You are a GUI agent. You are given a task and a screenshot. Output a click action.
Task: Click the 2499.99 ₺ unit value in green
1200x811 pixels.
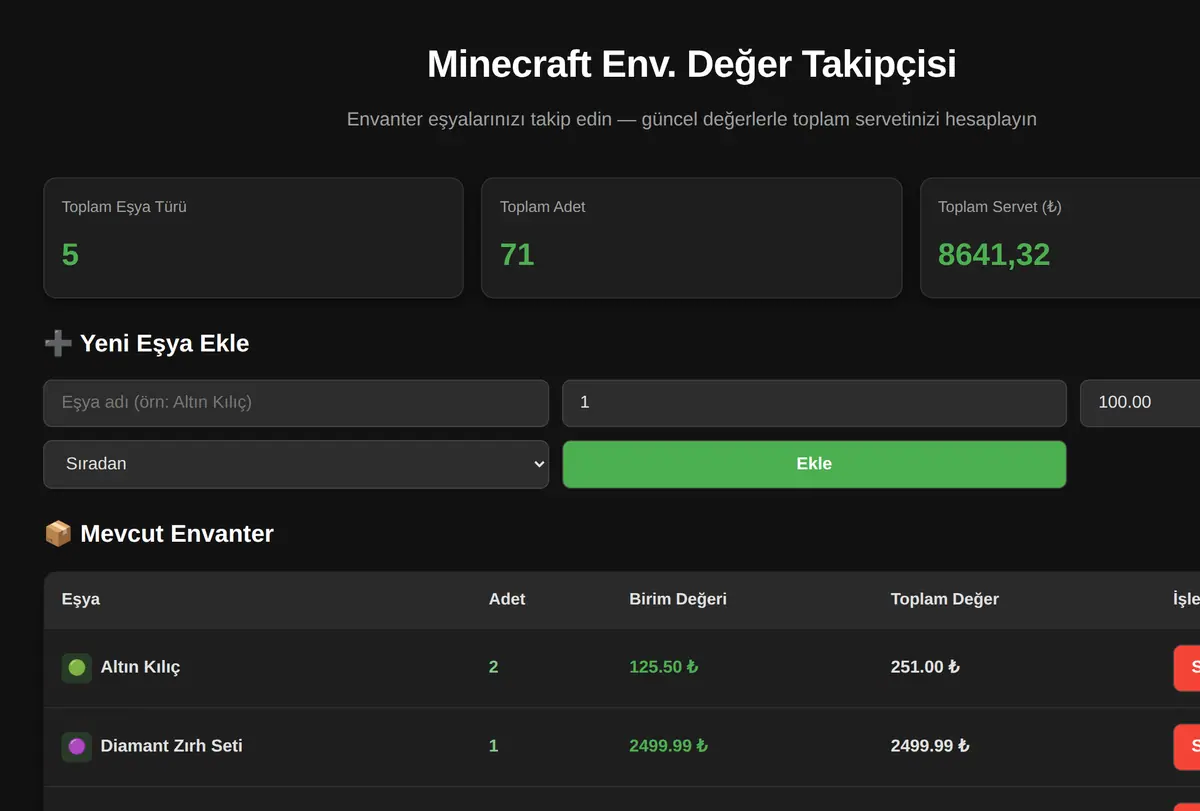click(668, 746)
